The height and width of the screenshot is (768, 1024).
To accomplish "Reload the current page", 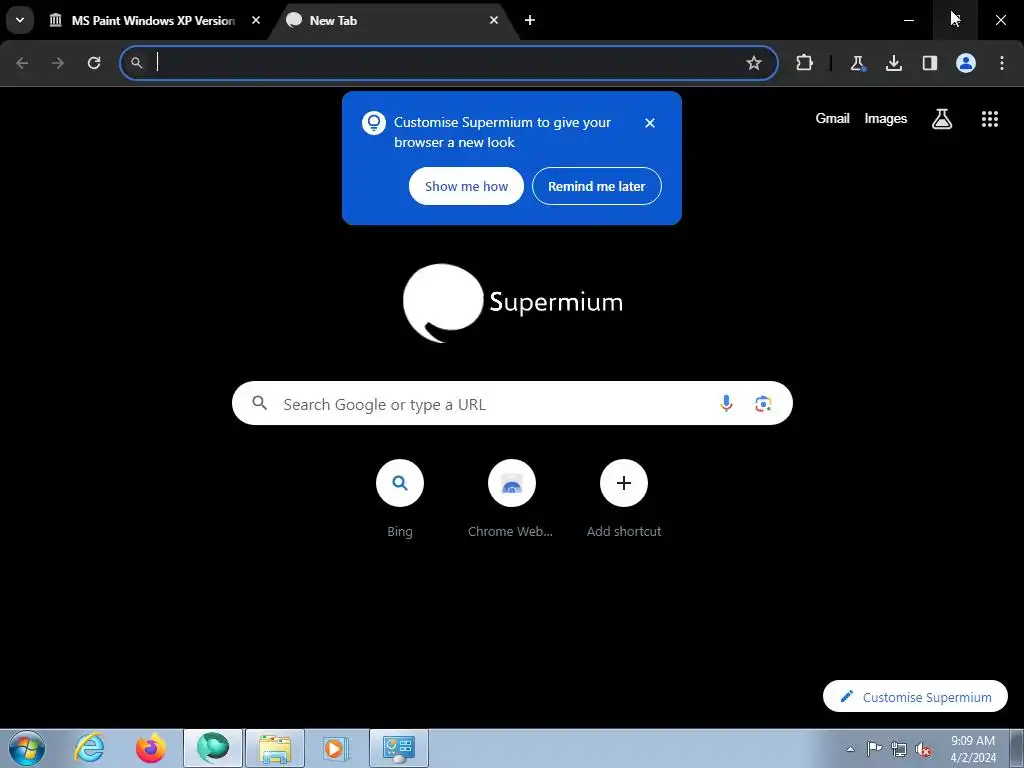I will (x=94, y=63).
